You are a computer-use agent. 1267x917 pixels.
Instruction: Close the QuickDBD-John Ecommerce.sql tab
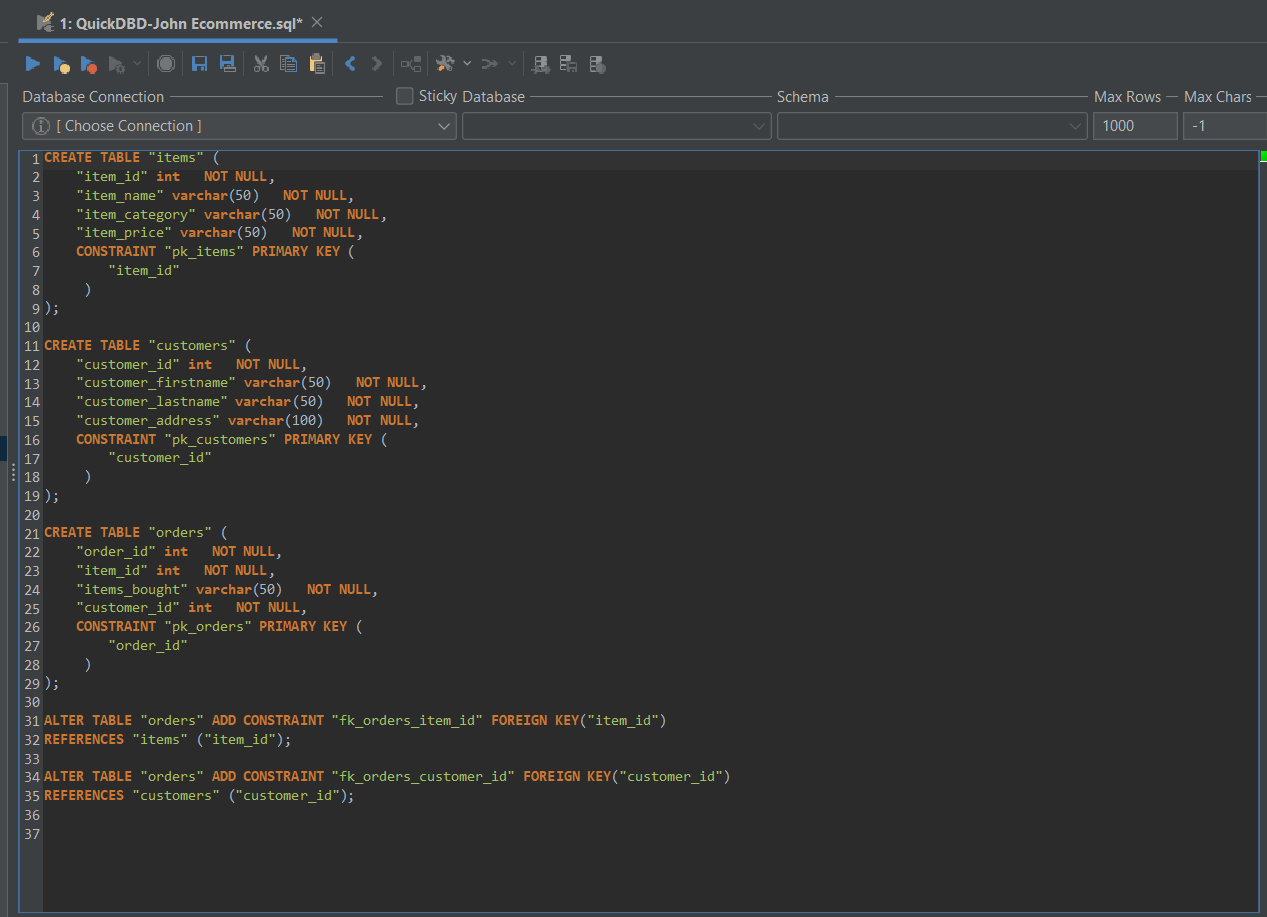(x=317, y=22)
